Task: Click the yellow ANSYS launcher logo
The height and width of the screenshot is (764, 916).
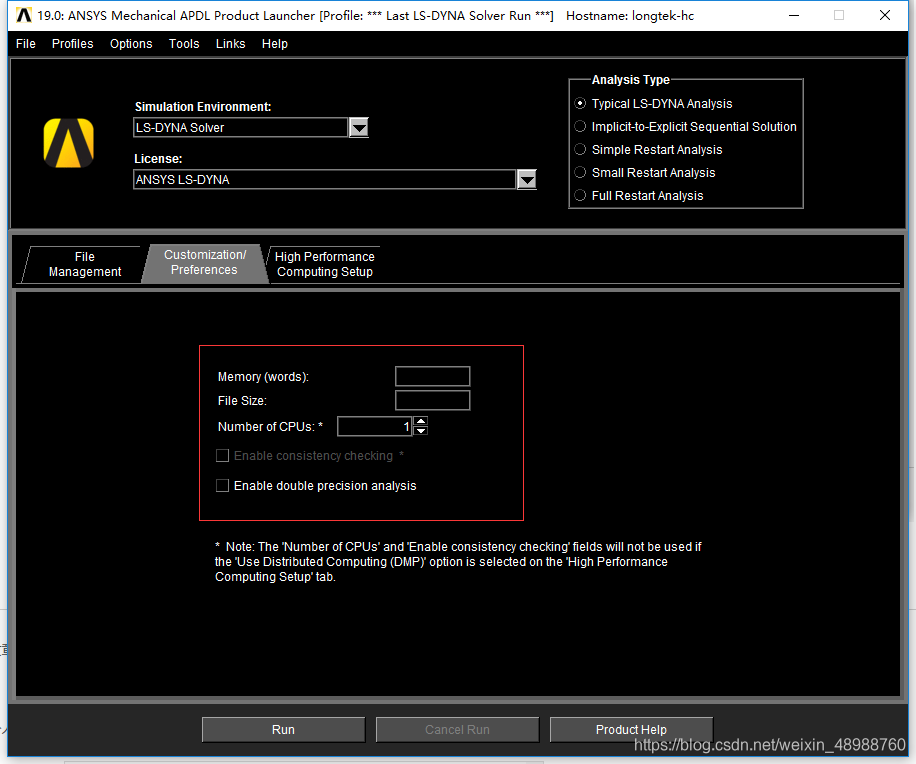Action: point(69,143)
